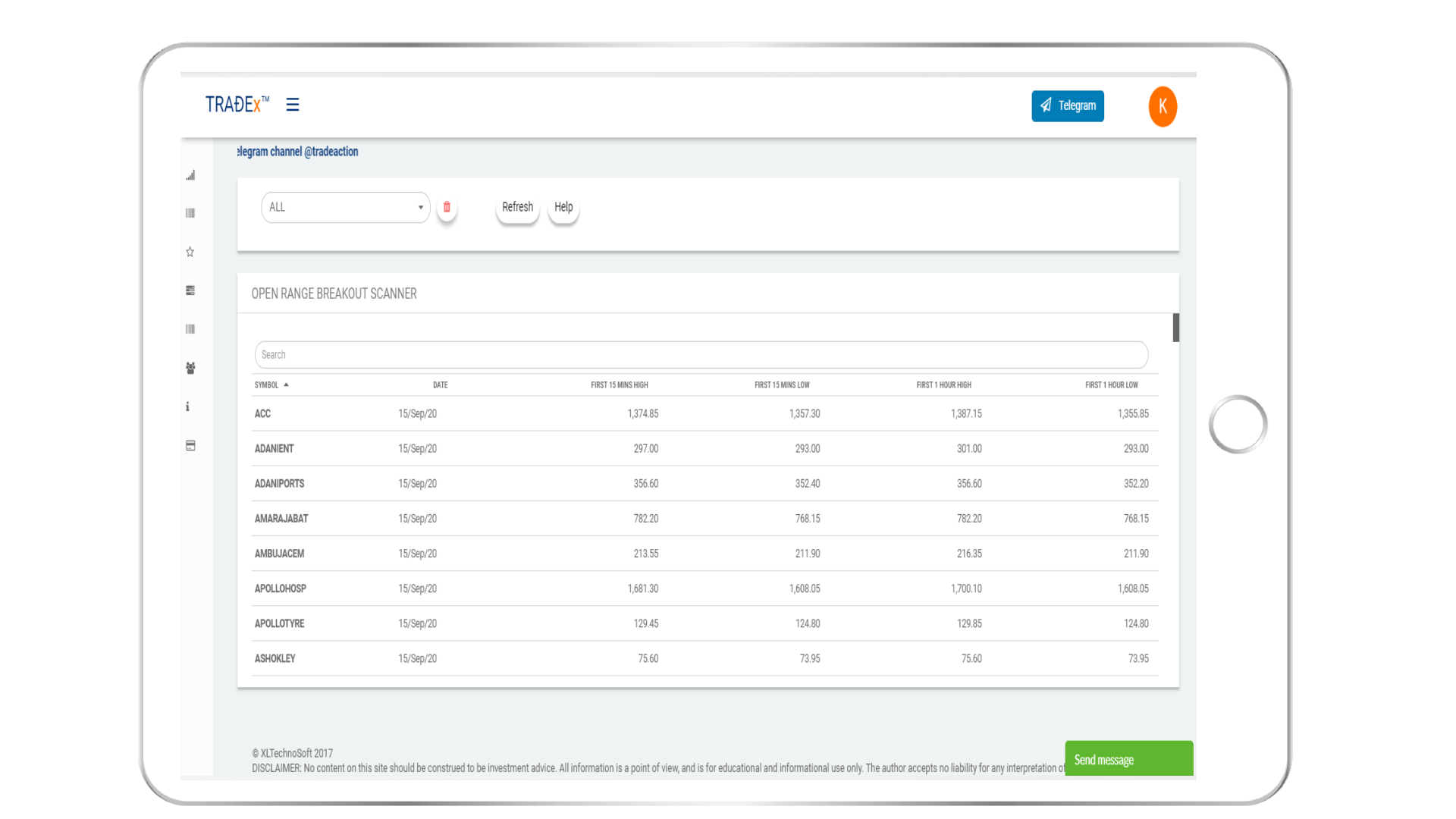Screen dimensions: 1456x819
Task: Click the ascending sort arrow beside SYMBOL
Action: [x=286, y=384]
